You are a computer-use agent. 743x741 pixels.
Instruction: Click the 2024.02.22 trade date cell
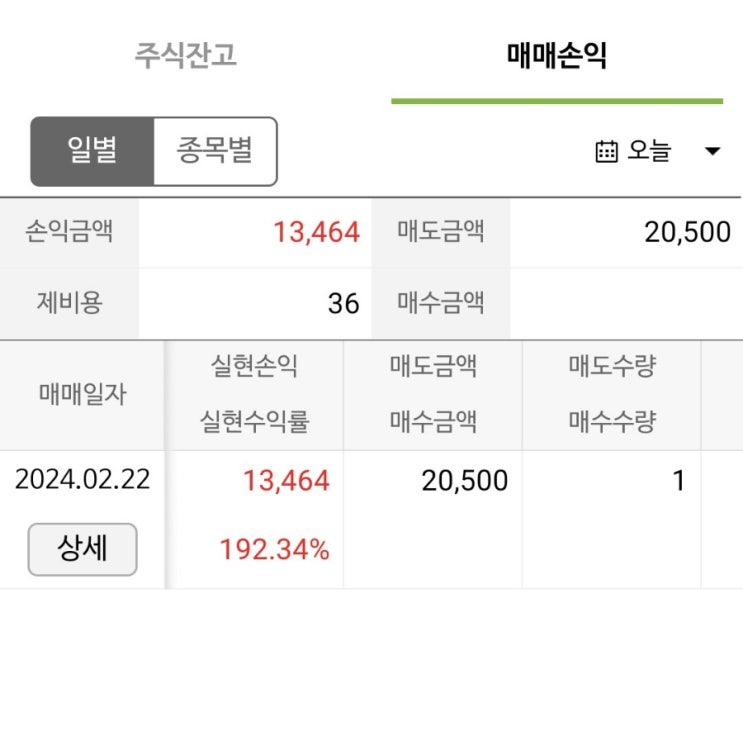coord(82,480)
